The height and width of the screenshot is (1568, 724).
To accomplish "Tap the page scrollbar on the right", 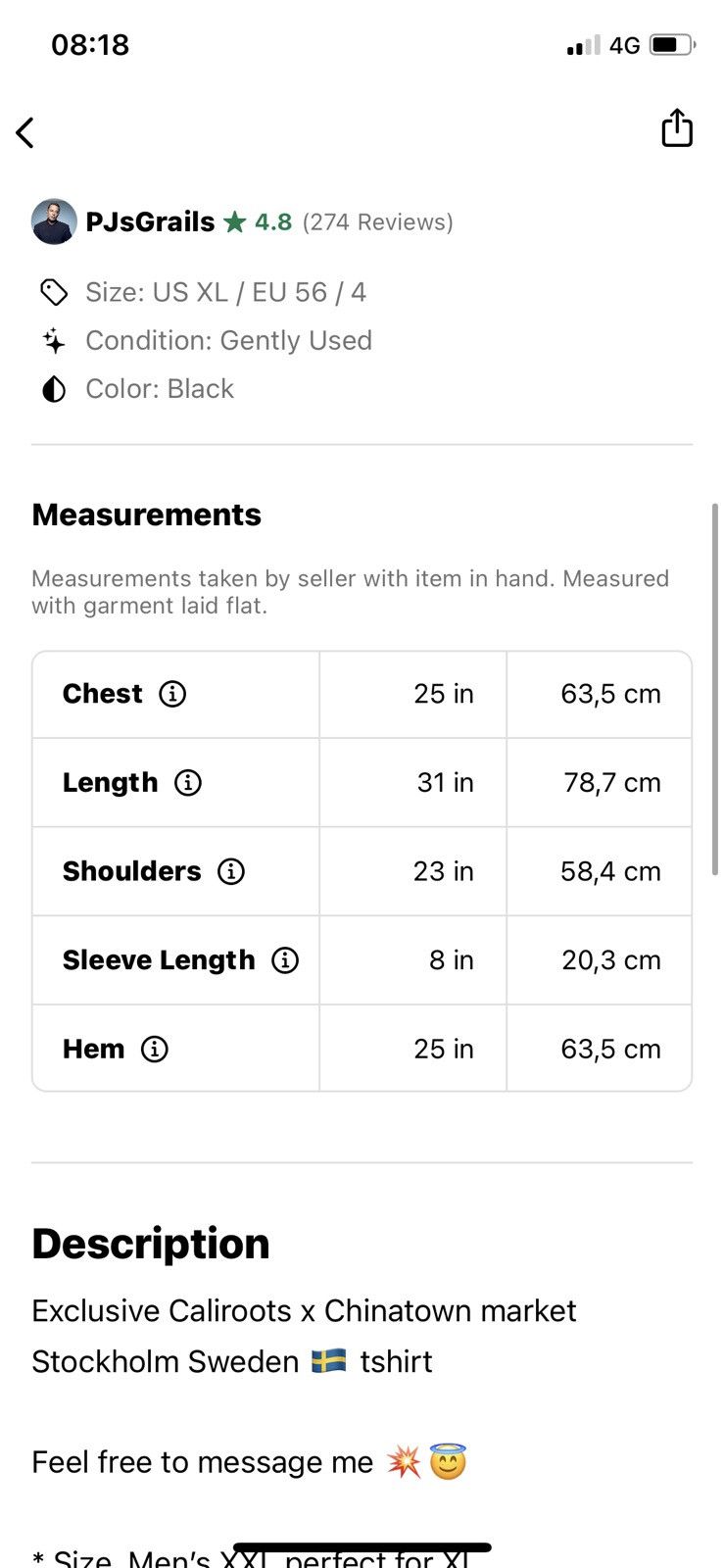I will pos(715,689).
